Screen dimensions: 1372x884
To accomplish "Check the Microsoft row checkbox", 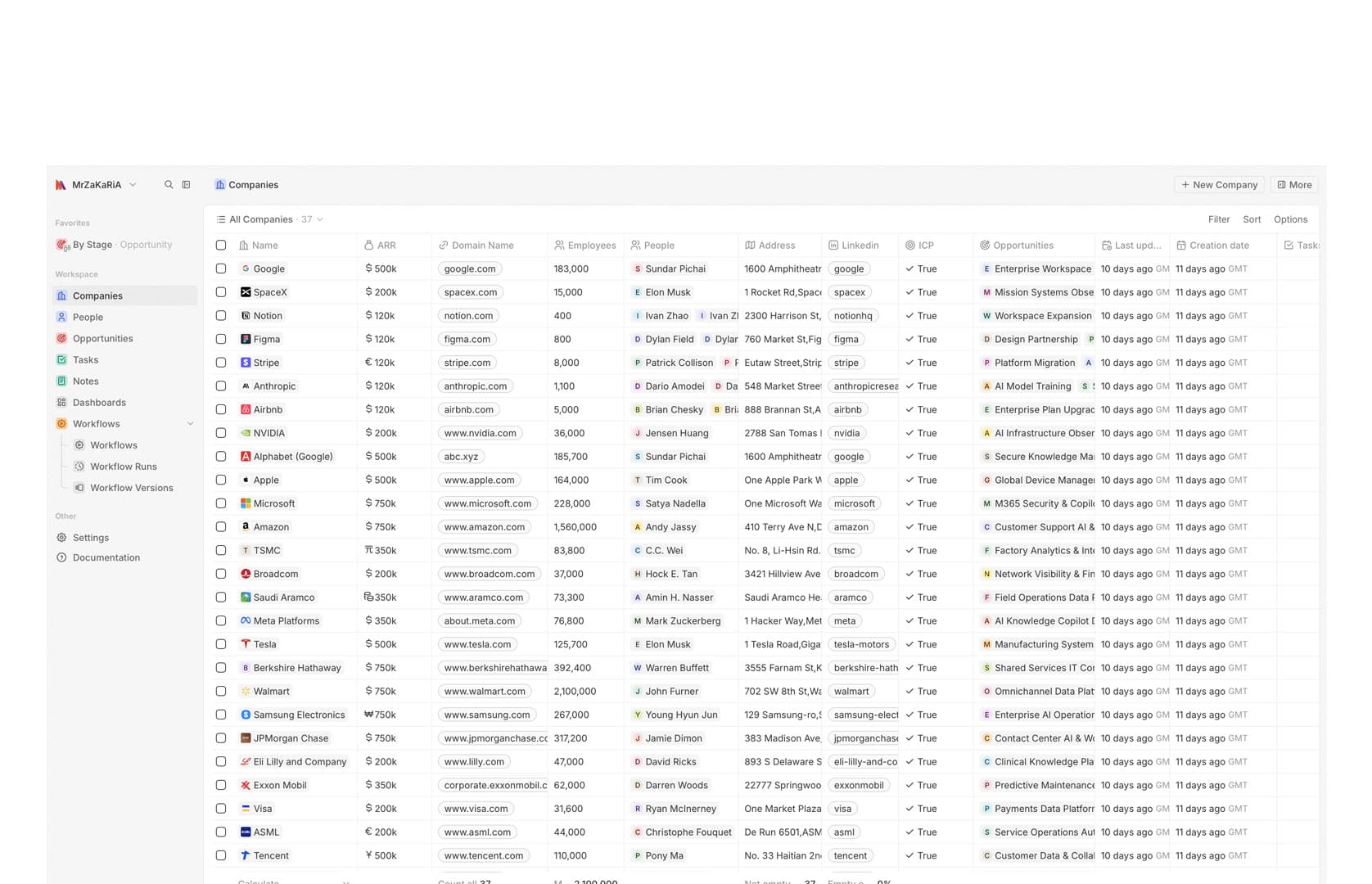I will [x=221, y=503].
